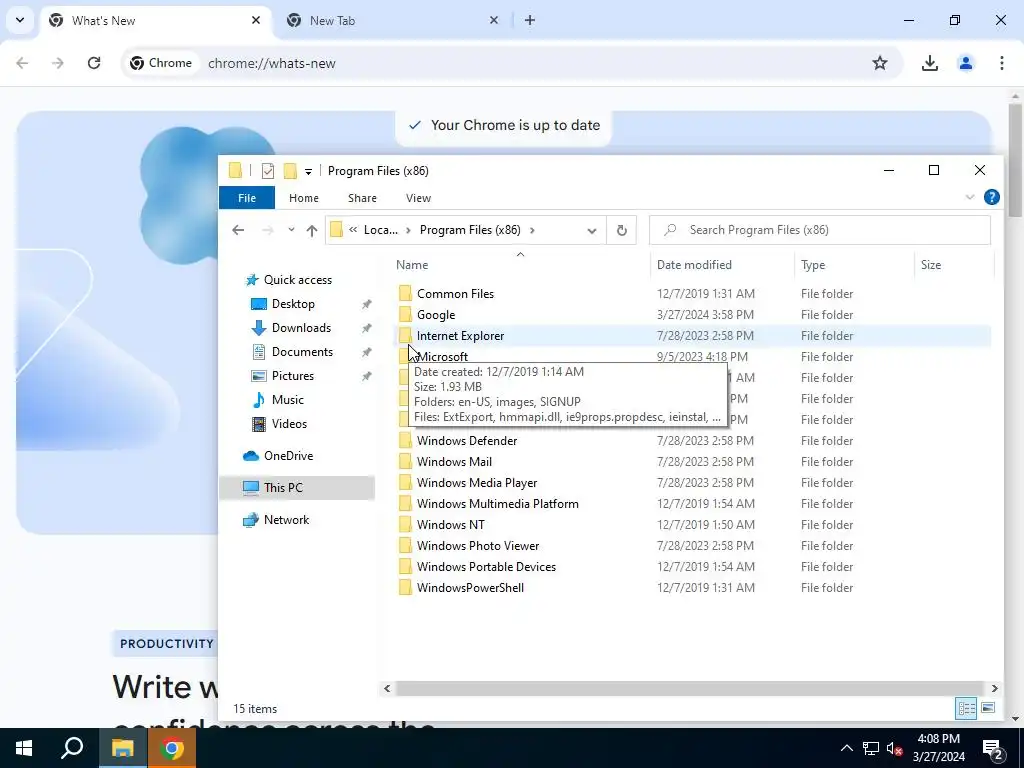
Task: Expand the Explorer ribbon chevron
Action: coord(970,197)
